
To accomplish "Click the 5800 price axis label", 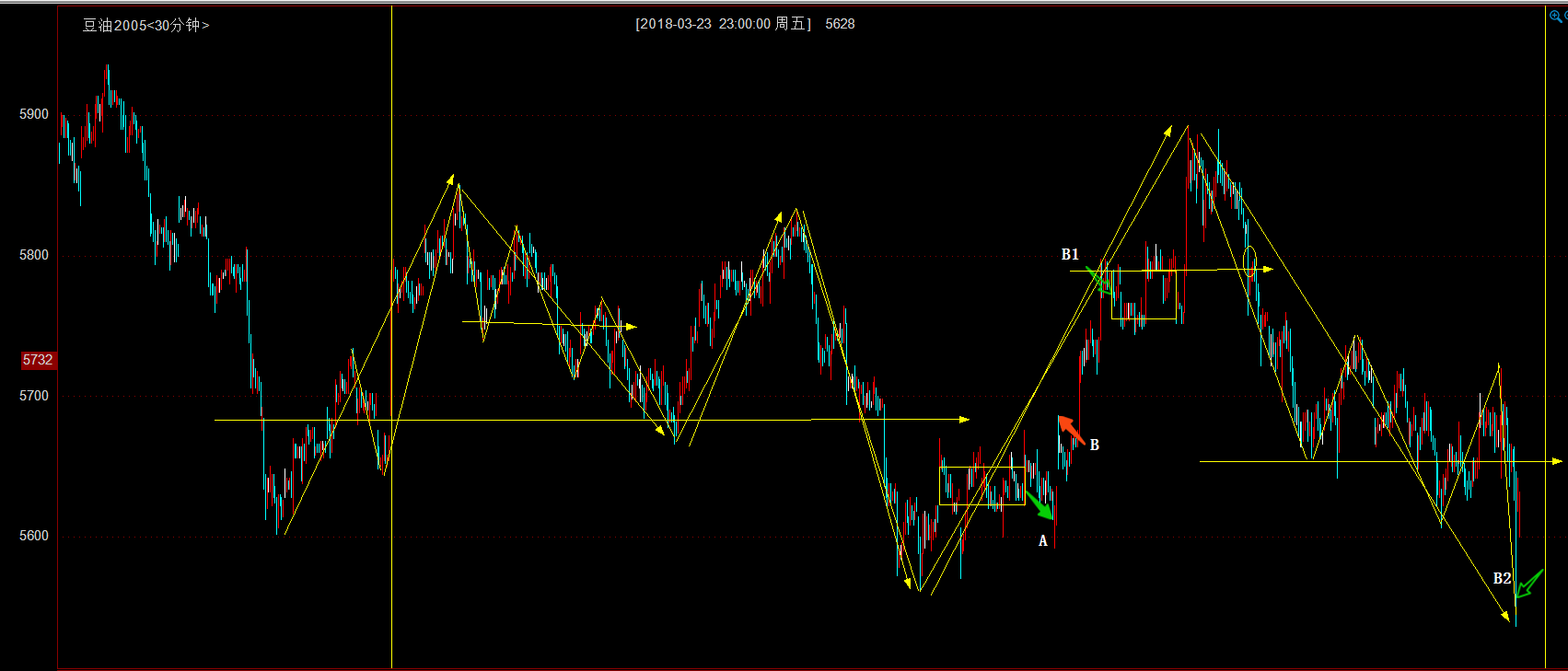I will point(34,255).
